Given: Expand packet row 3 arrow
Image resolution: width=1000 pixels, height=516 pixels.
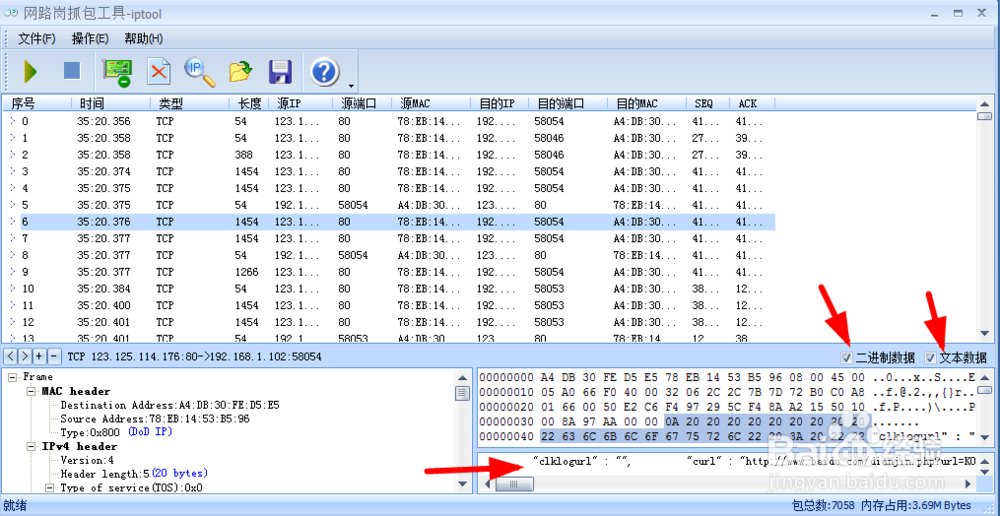Looking at the screenshot, I should coord(13,172).
